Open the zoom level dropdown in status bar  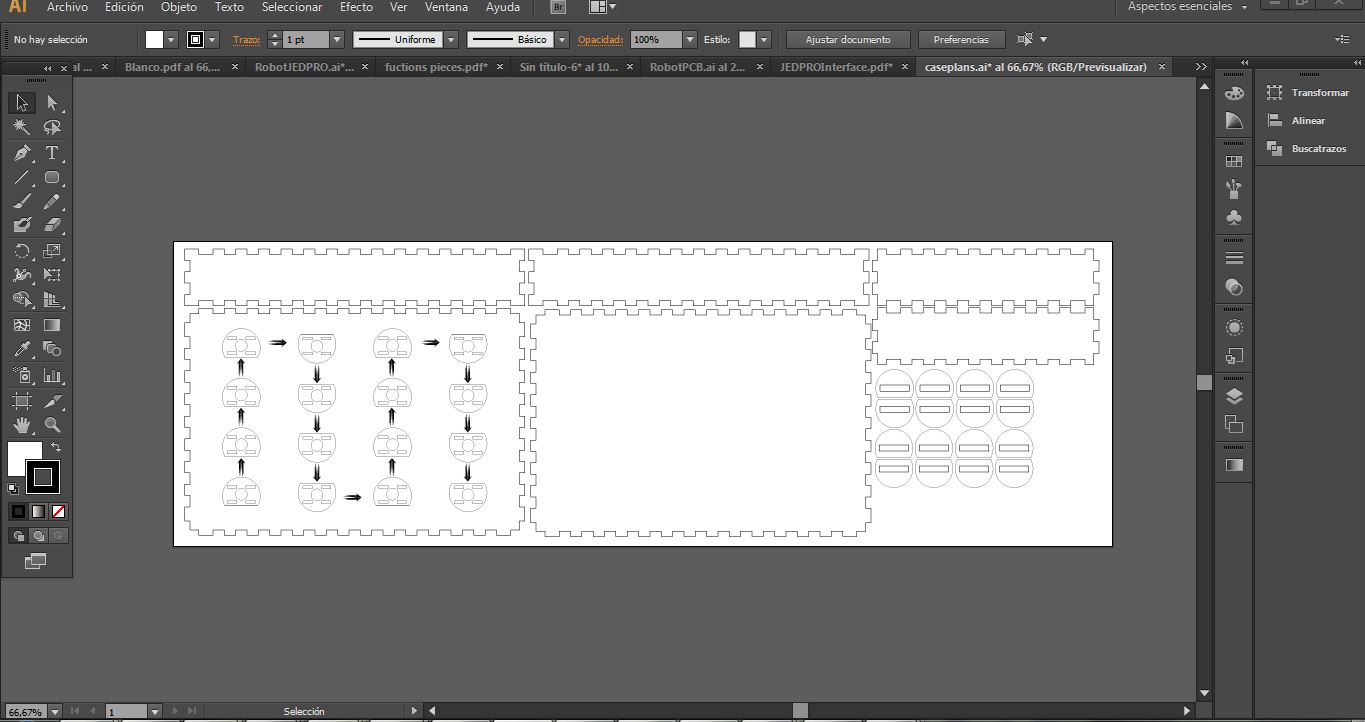[x=54, y=712]
